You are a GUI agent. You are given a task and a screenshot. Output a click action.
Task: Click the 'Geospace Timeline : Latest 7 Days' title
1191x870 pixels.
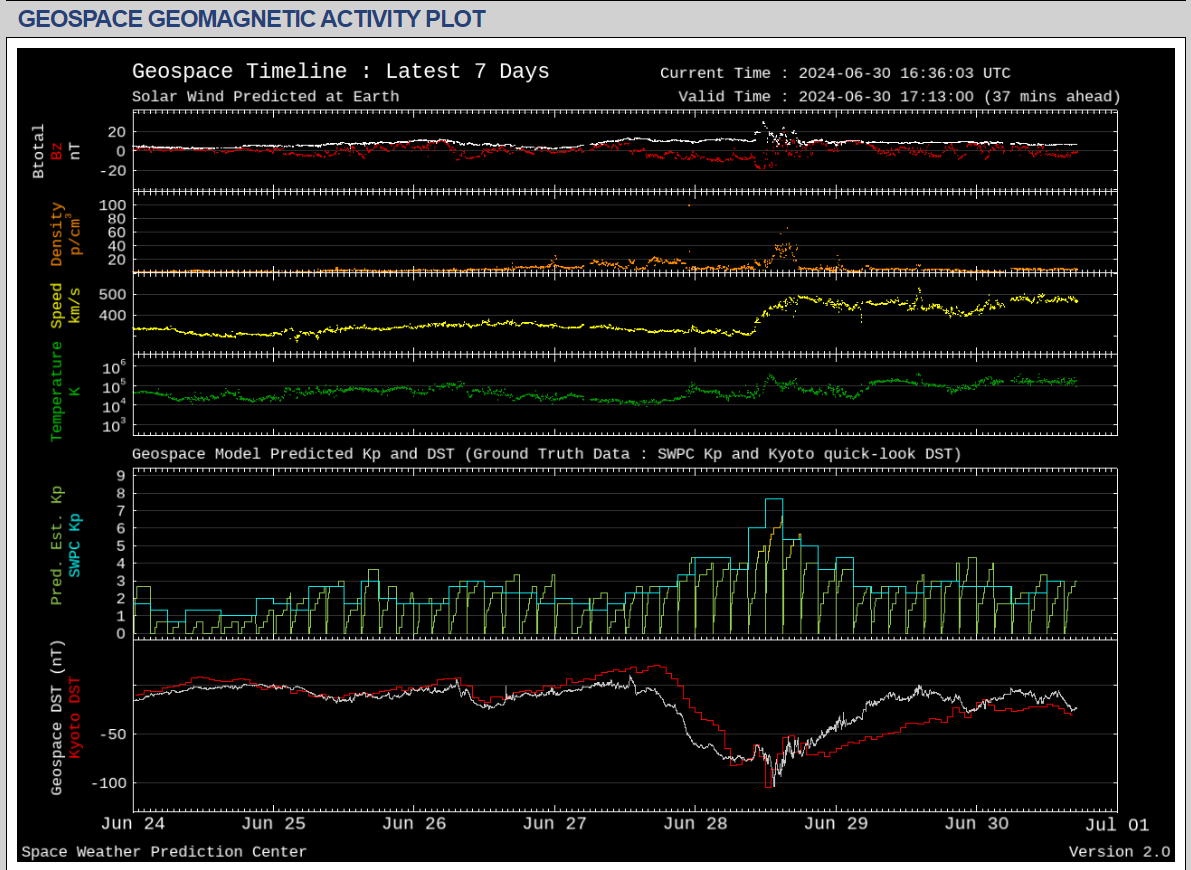click(340, 72)
